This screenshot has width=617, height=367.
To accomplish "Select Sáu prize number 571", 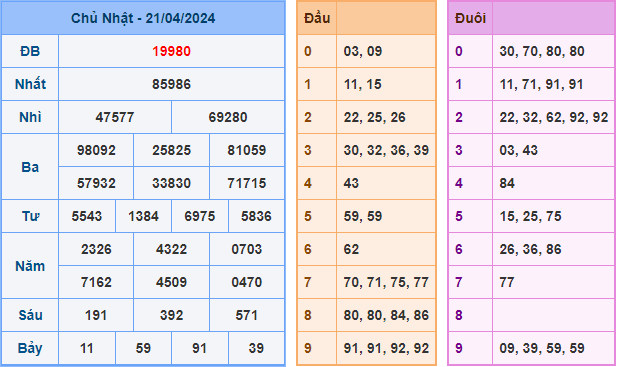I will pos(247,315).
